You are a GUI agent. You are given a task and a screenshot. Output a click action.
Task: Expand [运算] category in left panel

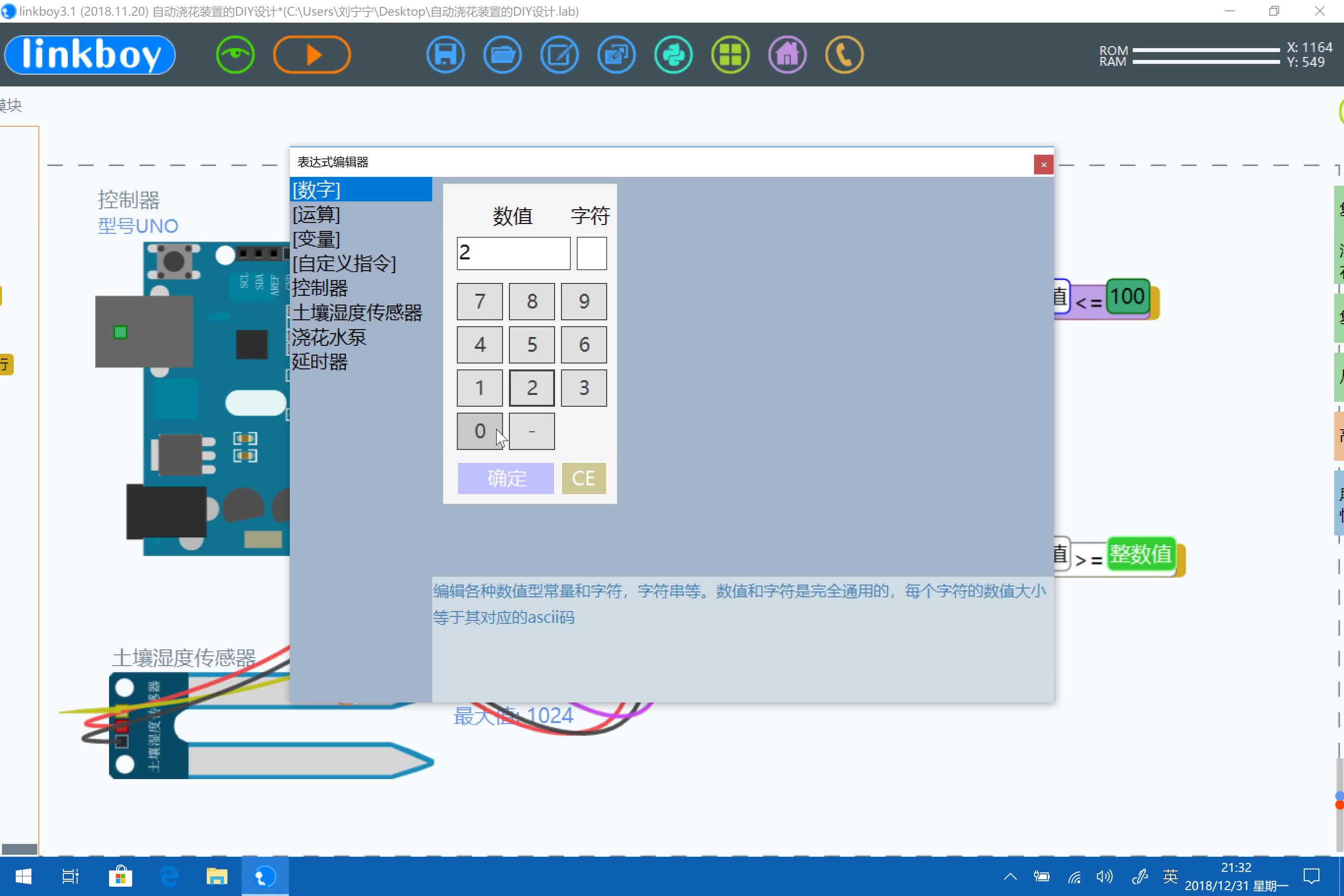(x=316, y=214)
